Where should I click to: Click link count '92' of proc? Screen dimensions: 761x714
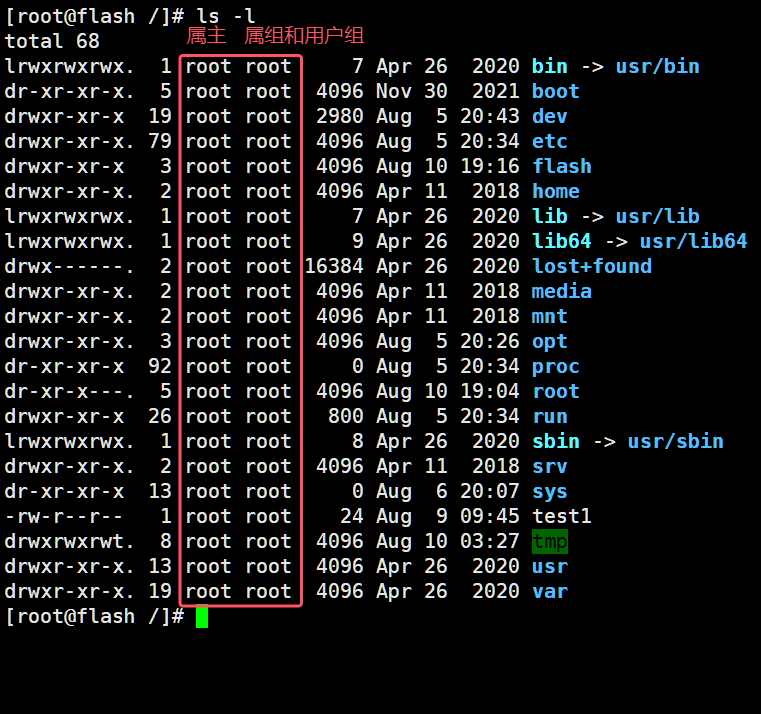(x=160, y=366)
